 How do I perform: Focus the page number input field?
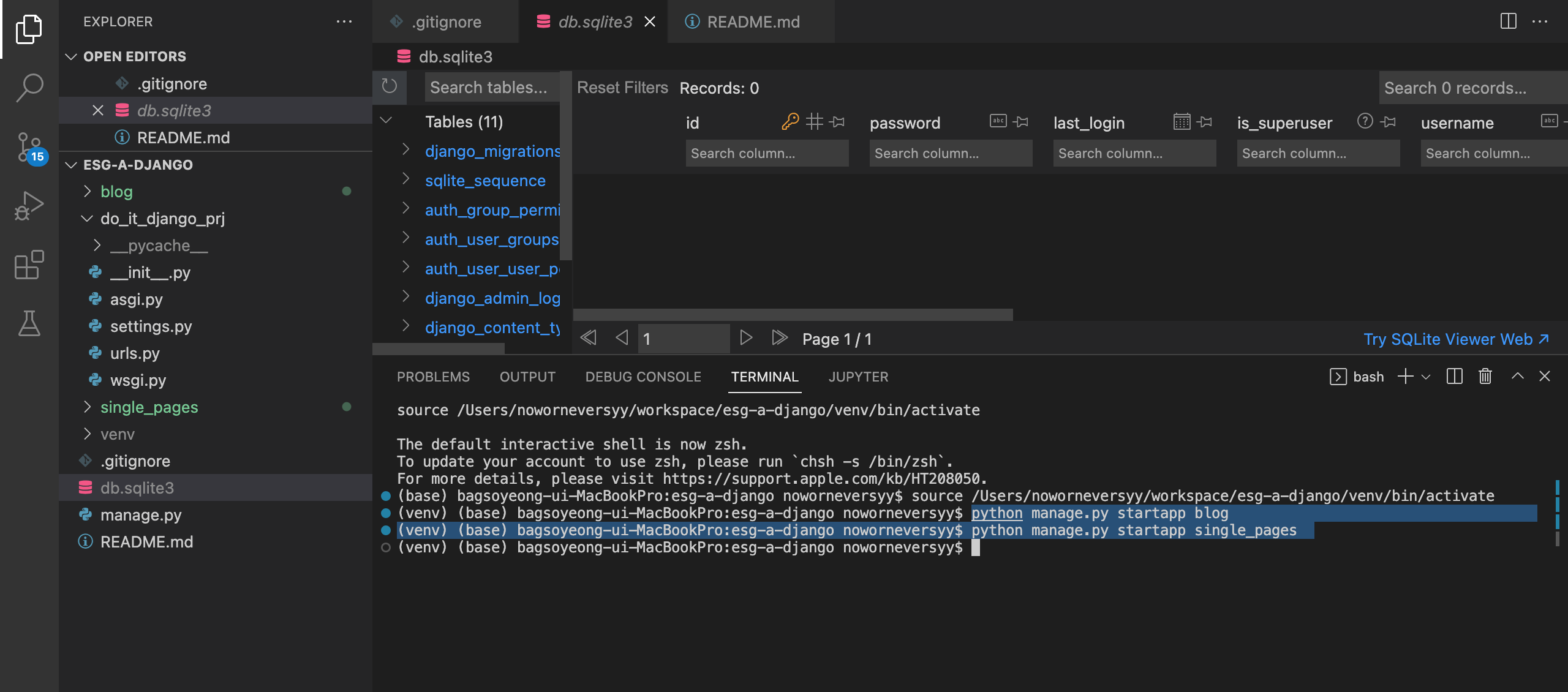684,338
